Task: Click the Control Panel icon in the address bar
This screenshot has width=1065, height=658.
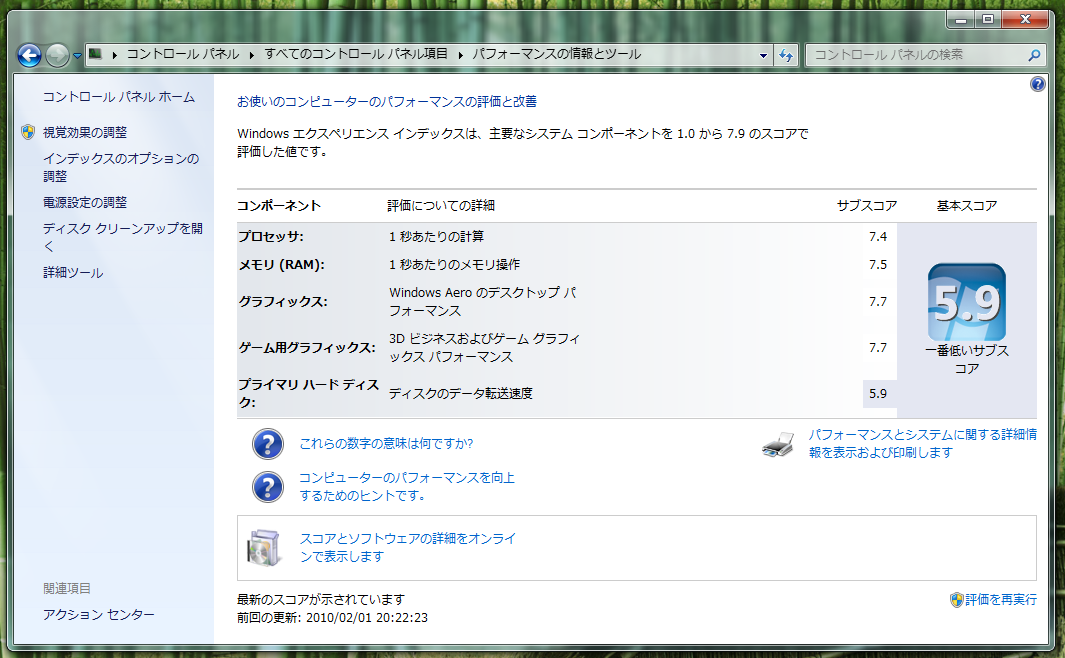Action: click(x=96, y=54)
